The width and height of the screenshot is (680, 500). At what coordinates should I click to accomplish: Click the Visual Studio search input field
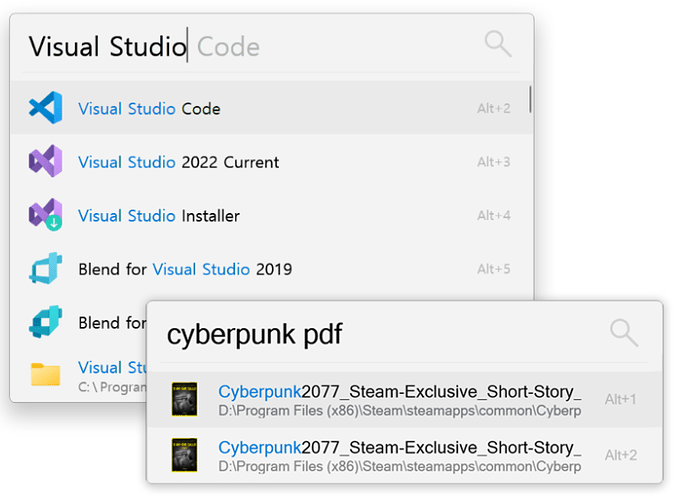(x=252, y=46)
